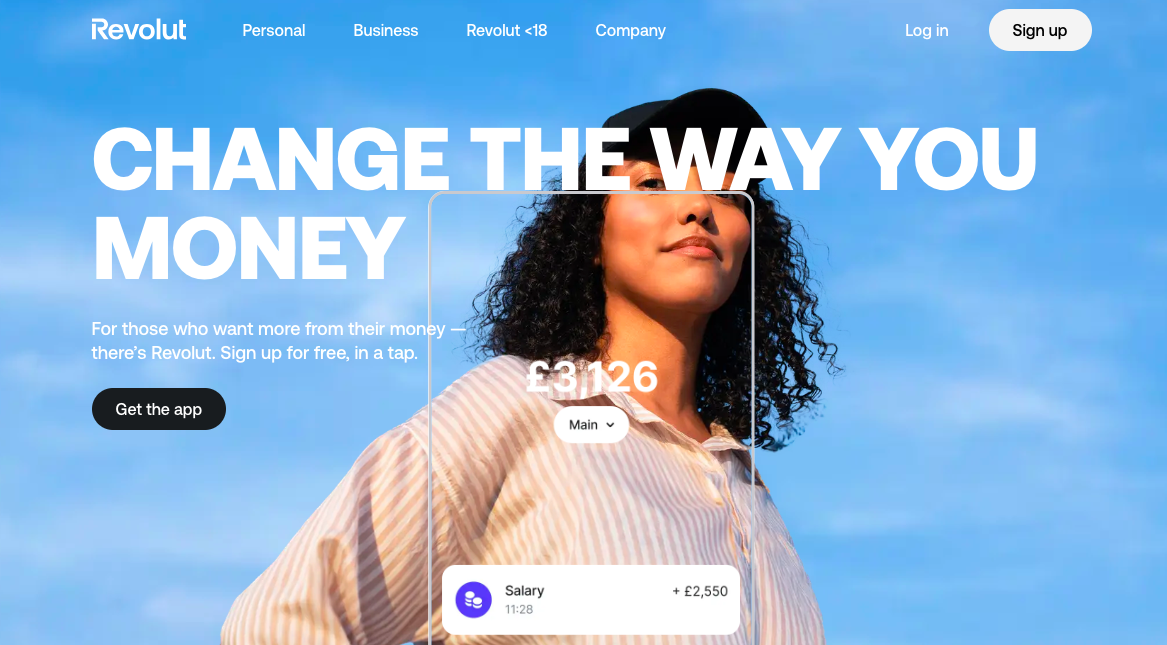Open the Business menu

386,31
